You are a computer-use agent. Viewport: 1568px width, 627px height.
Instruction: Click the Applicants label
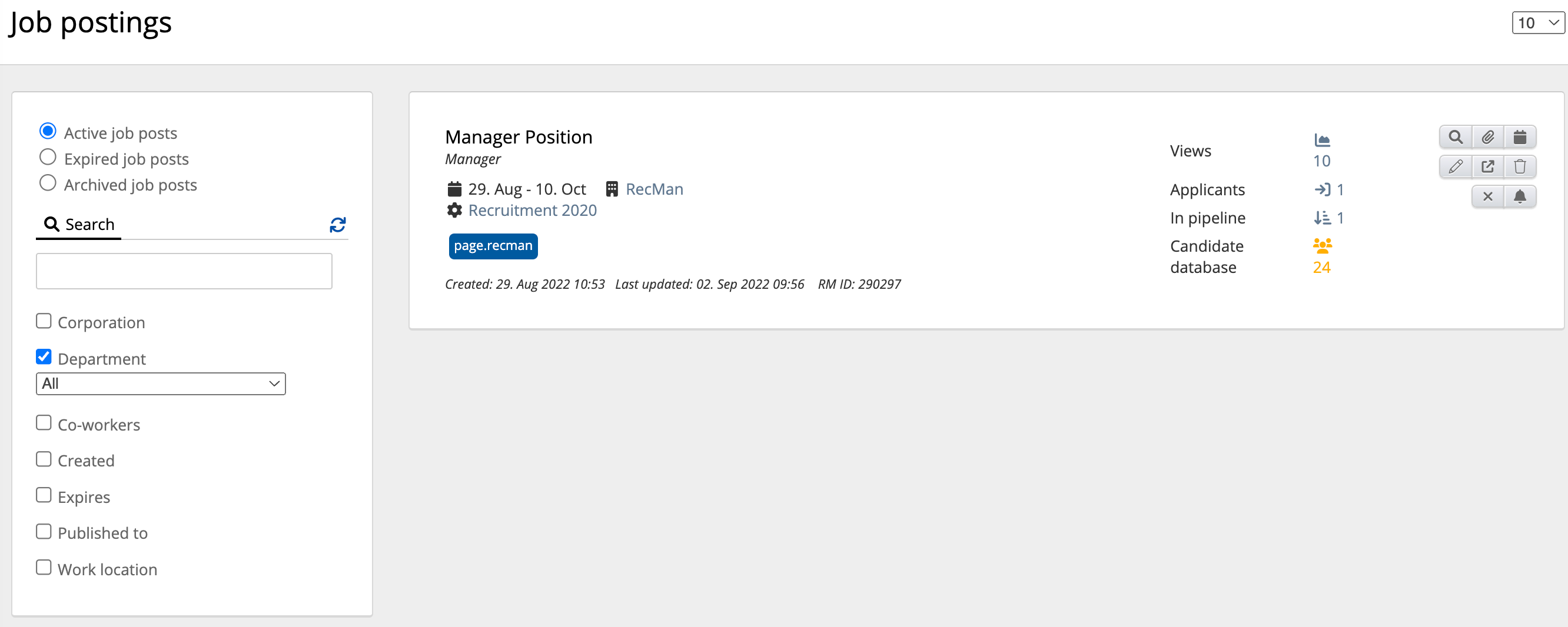click(1208, 190)
